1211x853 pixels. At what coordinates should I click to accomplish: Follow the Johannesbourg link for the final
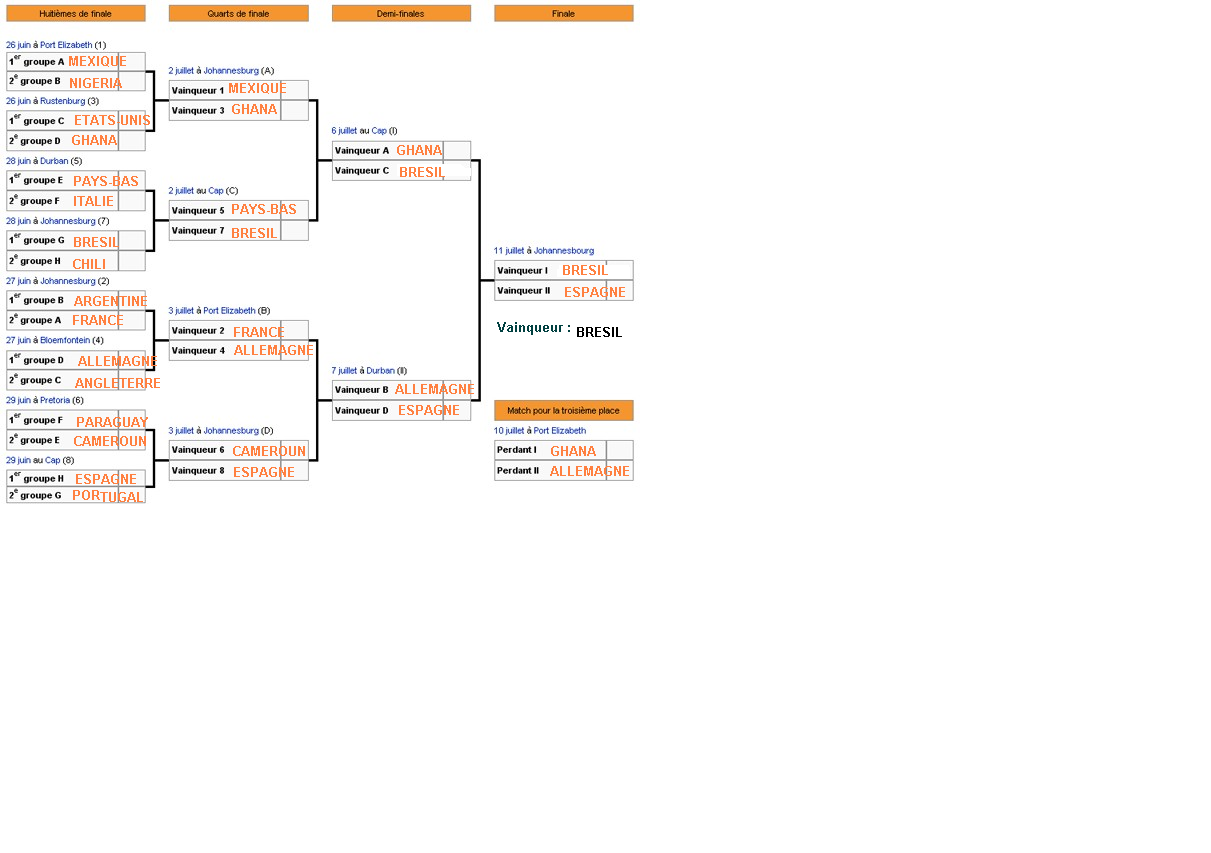564,251
